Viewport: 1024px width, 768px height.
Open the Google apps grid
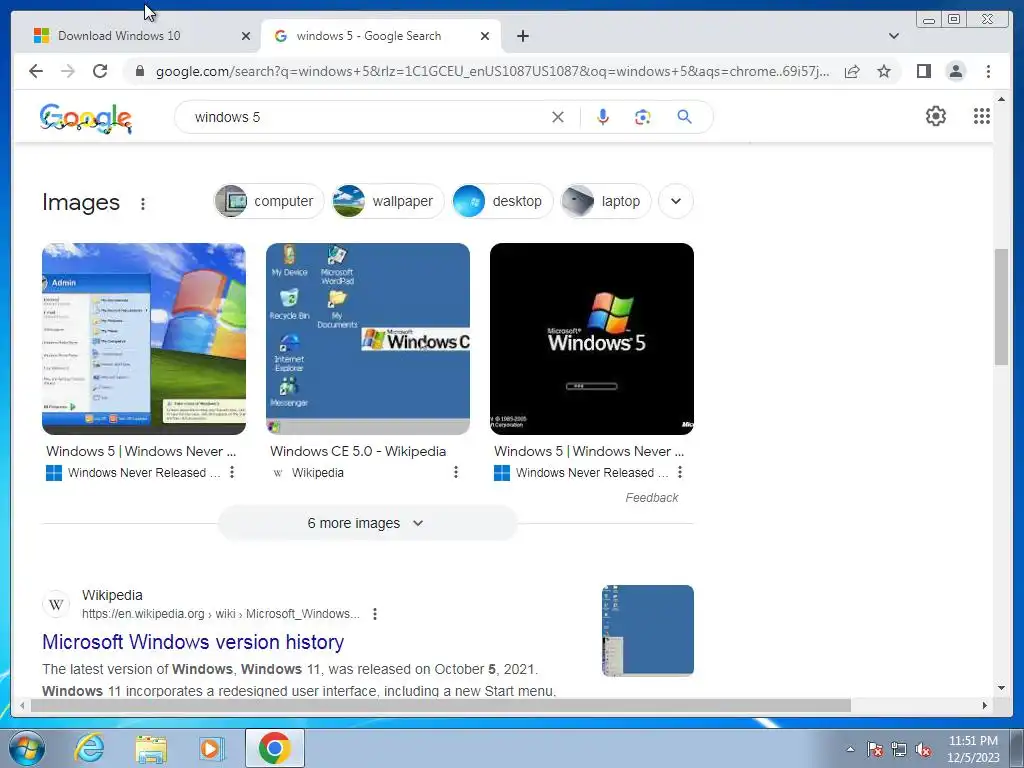982,116
